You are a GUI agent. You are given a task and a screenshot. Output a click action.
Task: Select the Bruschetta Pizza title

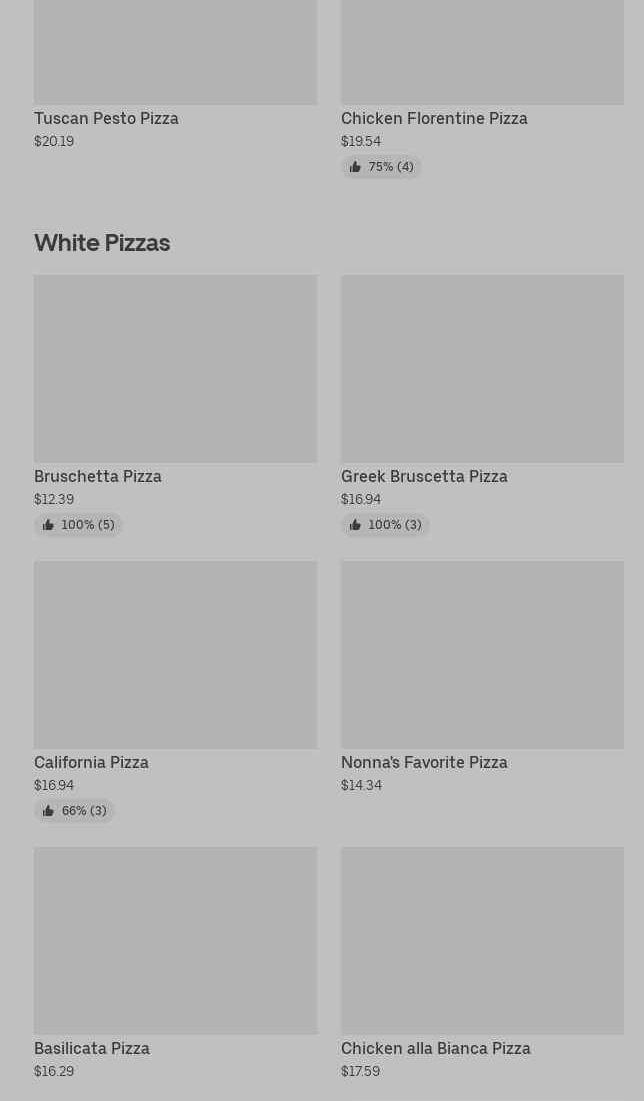pyautogui.click(x=98, y=476)
